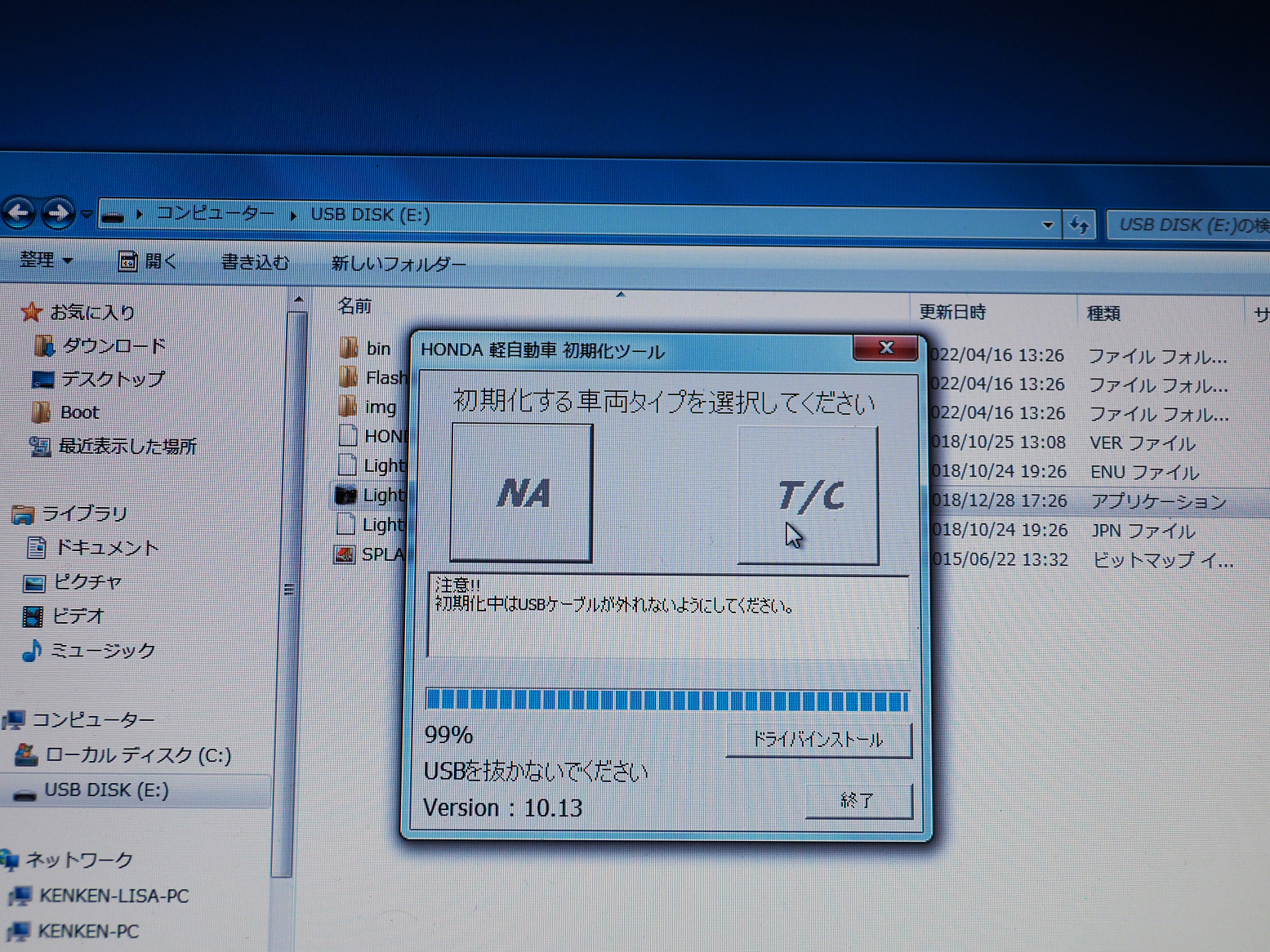Click the drive icon in address bar
The width and height of the screenshot is (1270, 952).
point(113,216)
